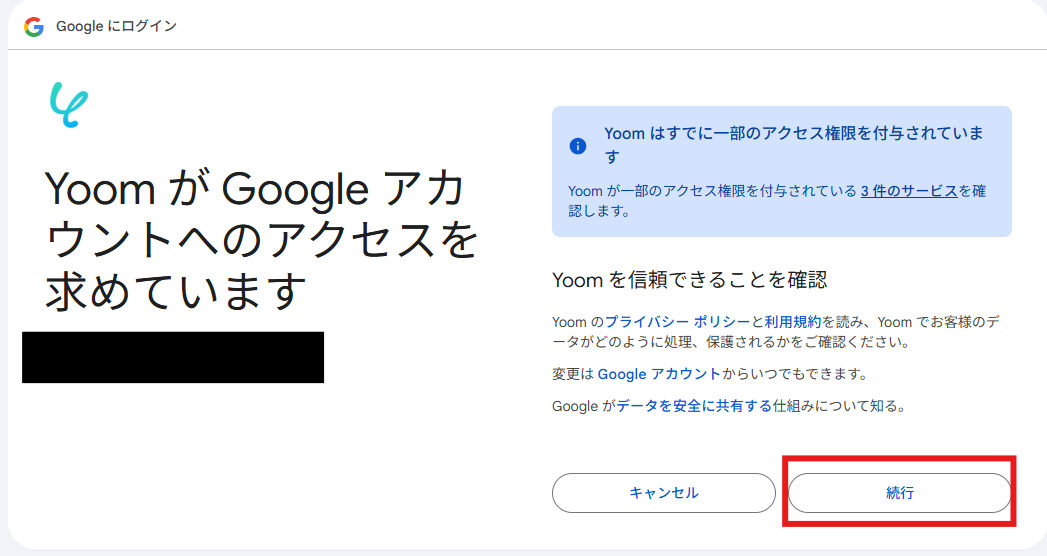The image size is (1047, 556).
Task: Click the Yoom access request main heading
Action: coord(260,240)
